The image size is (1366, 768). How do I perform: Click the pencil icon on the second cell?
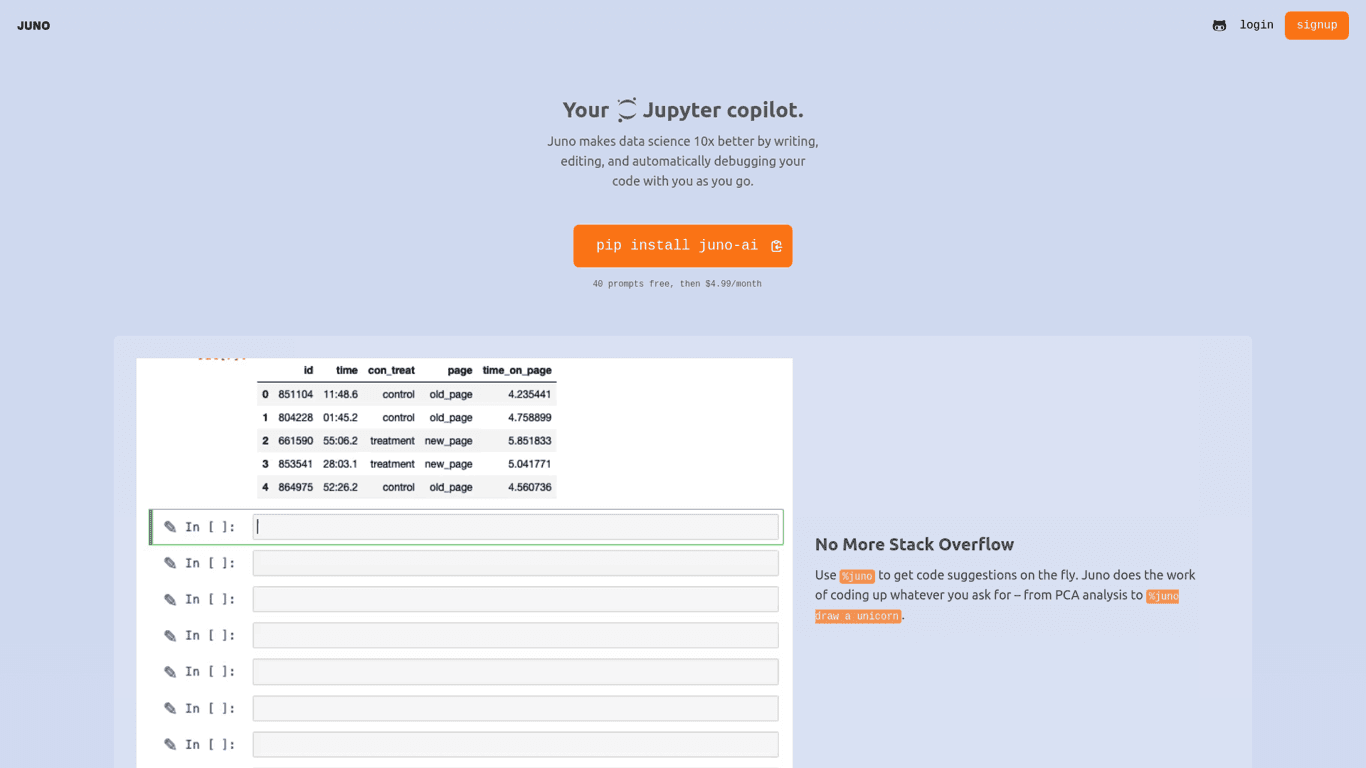(170, 563)
